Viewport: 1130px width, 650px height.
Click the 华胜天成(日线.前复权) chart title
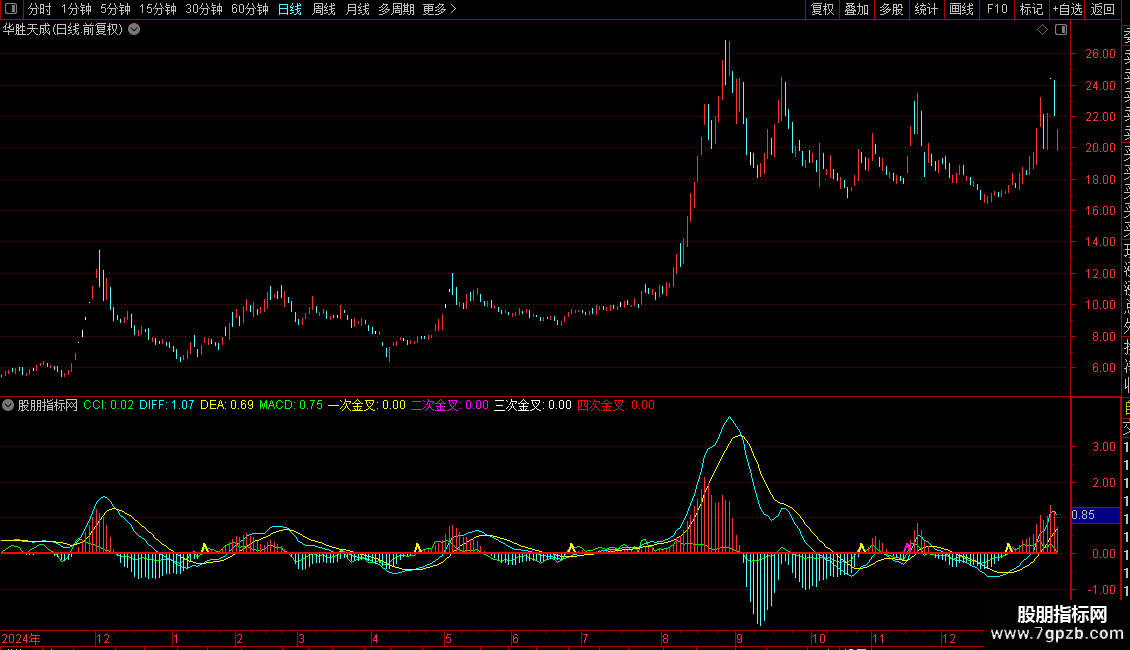coord(63,30)
